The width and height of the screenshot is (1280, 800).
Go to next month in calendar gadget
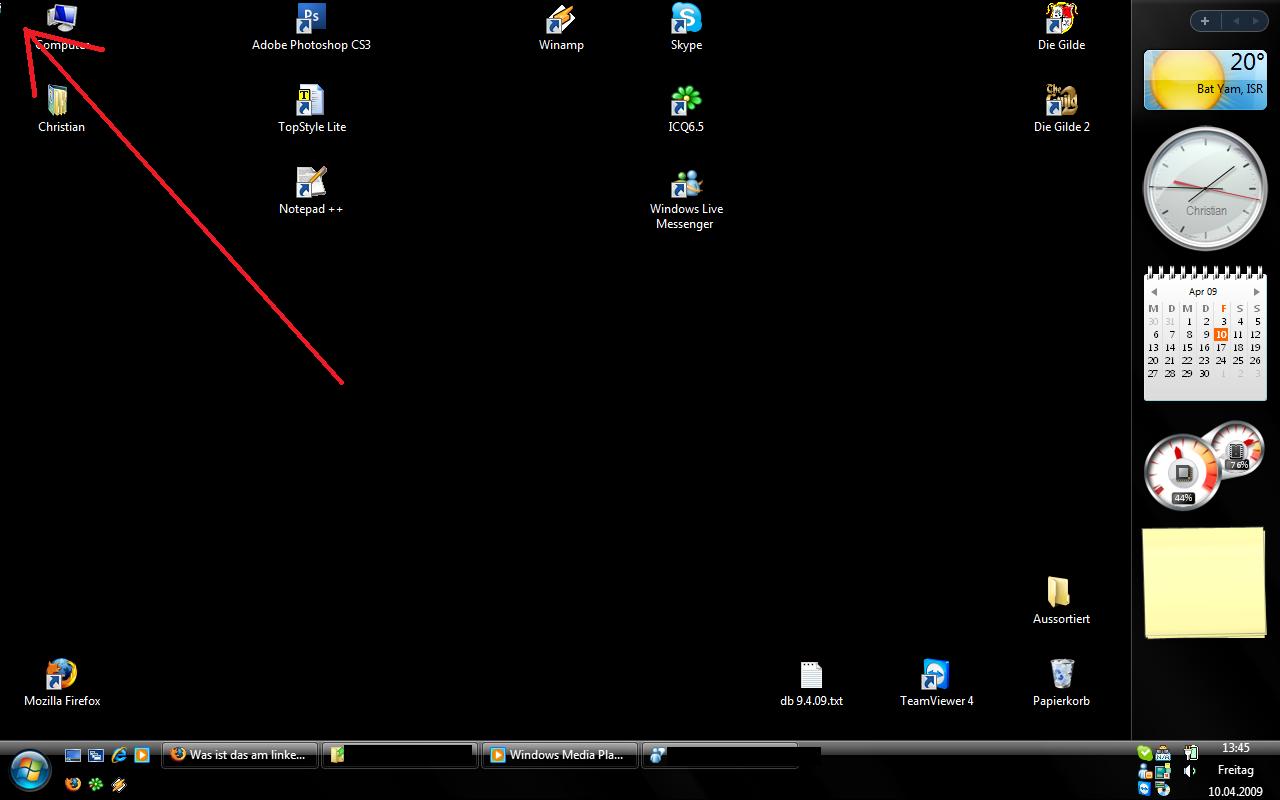click(x=1257, y=292)
